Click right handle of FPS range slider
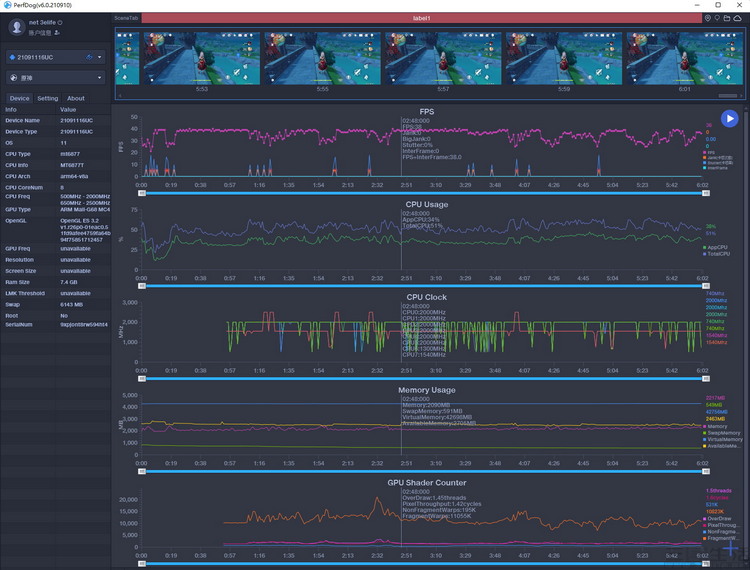 (x=706, y=193)
